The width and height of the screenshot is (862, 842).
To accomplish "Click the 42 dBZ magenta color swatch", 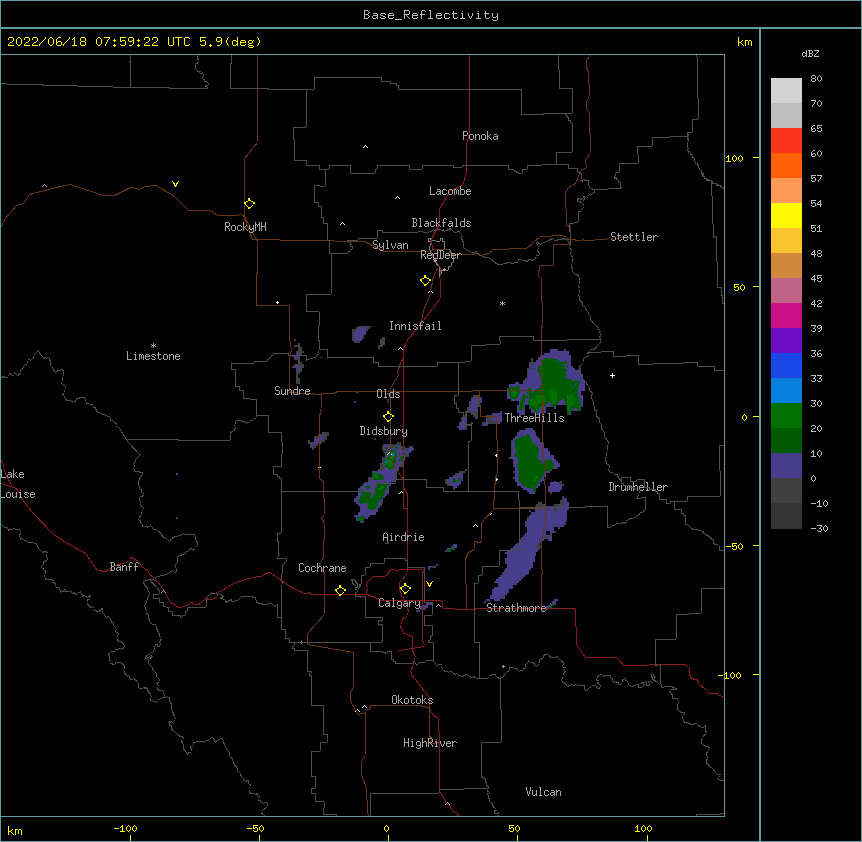I will pos(786,315).
